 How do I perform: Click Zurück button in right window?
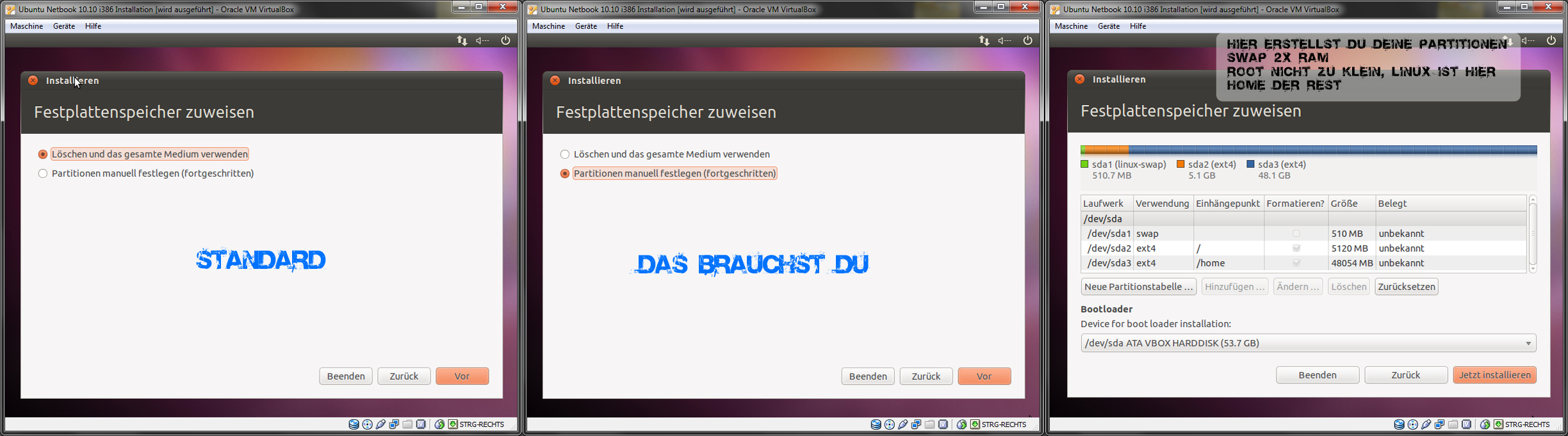(1406, 375)
